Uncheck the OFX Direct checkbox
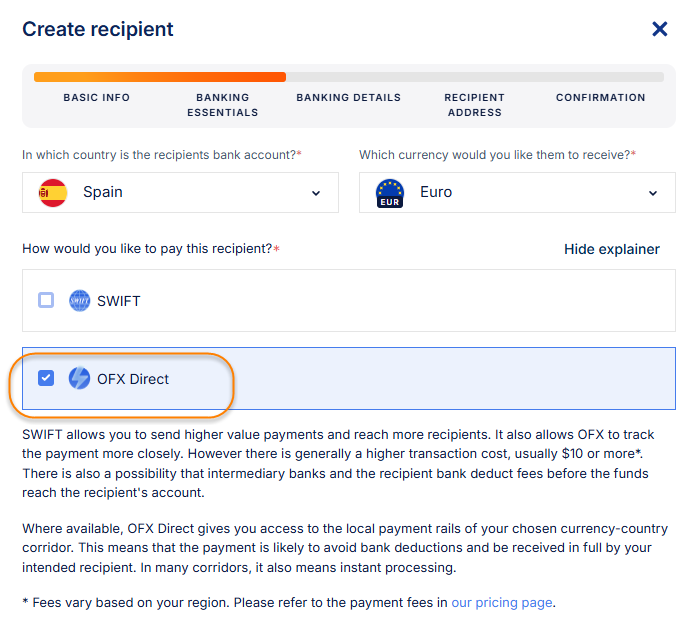Image resolution: width=684 pixels, height=618 pixels. pos(46,378)
